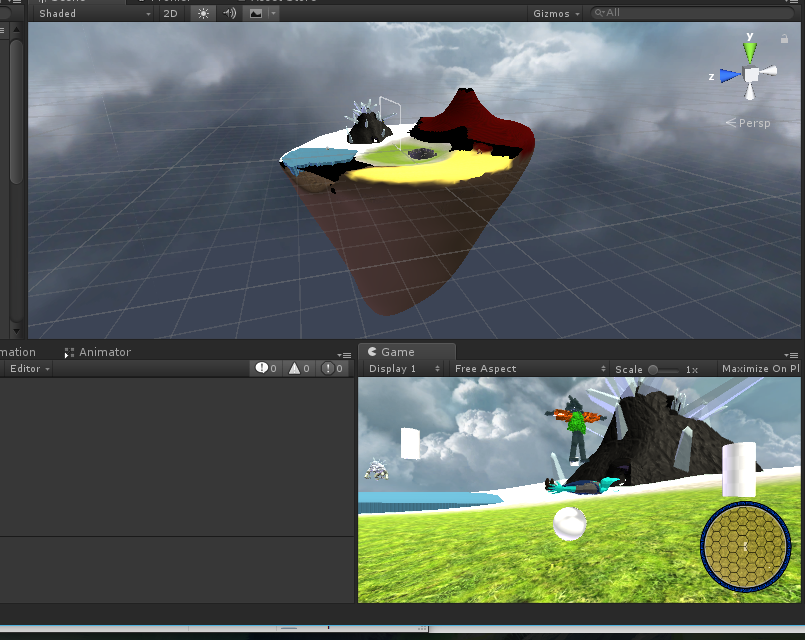Enable 2D view mode
Viewport: 805px width, 640px height.
click(170, 13)
